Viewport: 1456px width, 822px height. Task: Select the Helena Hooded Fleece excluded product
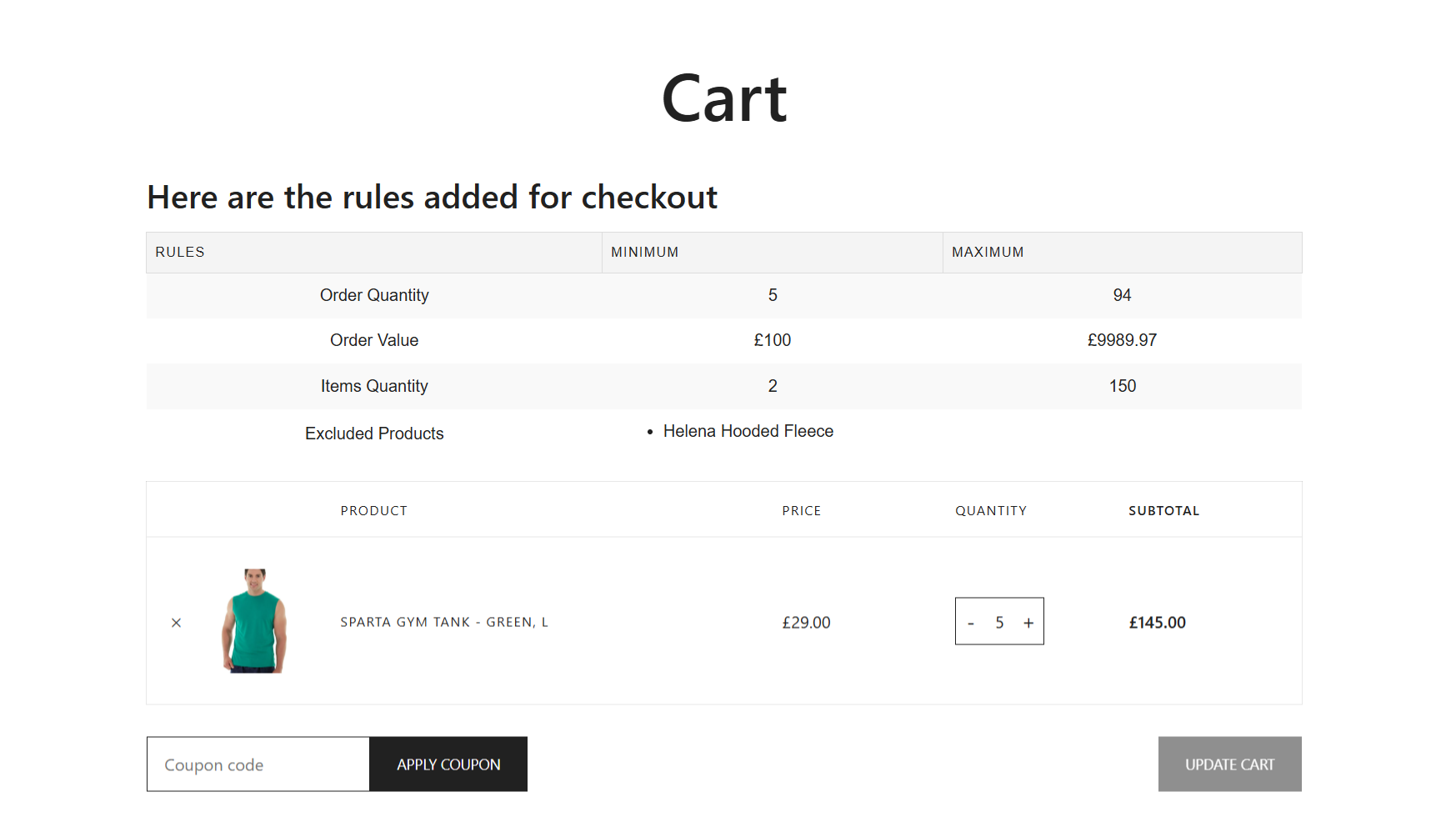pos(748,431)
